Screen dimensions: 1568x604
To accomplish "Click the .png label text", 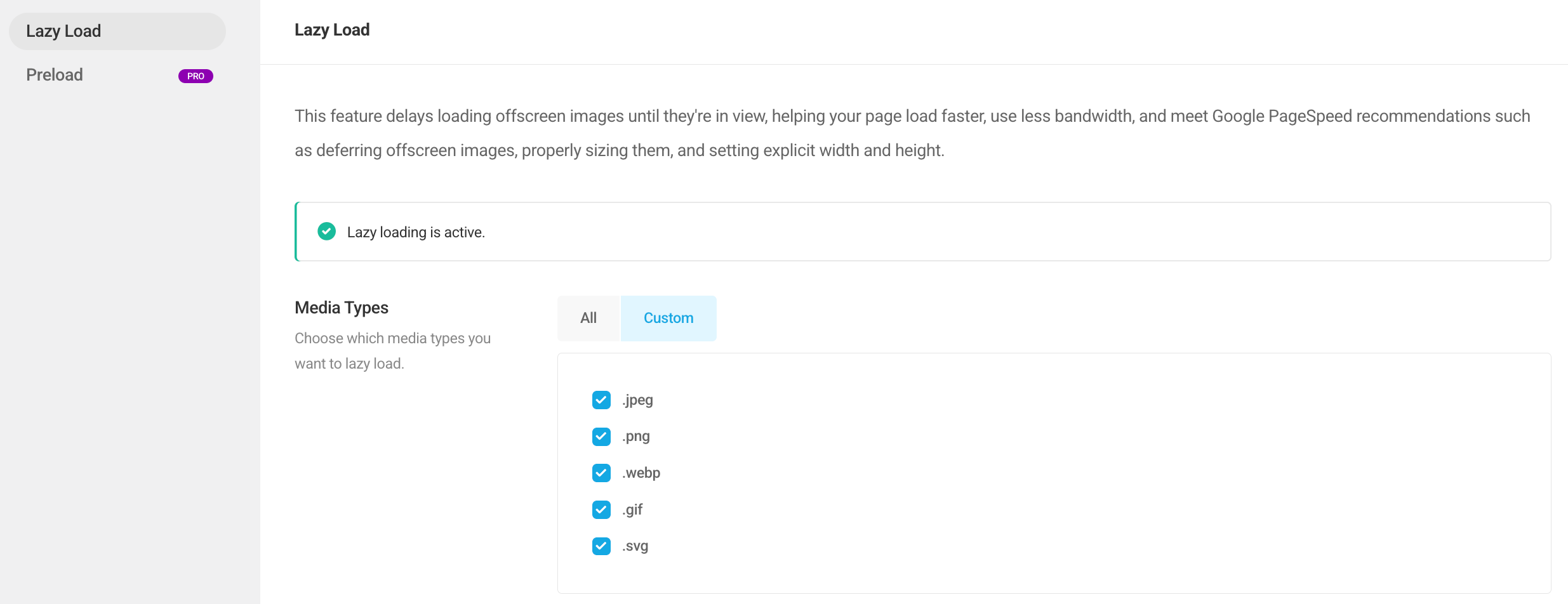I will coord(636,437).
